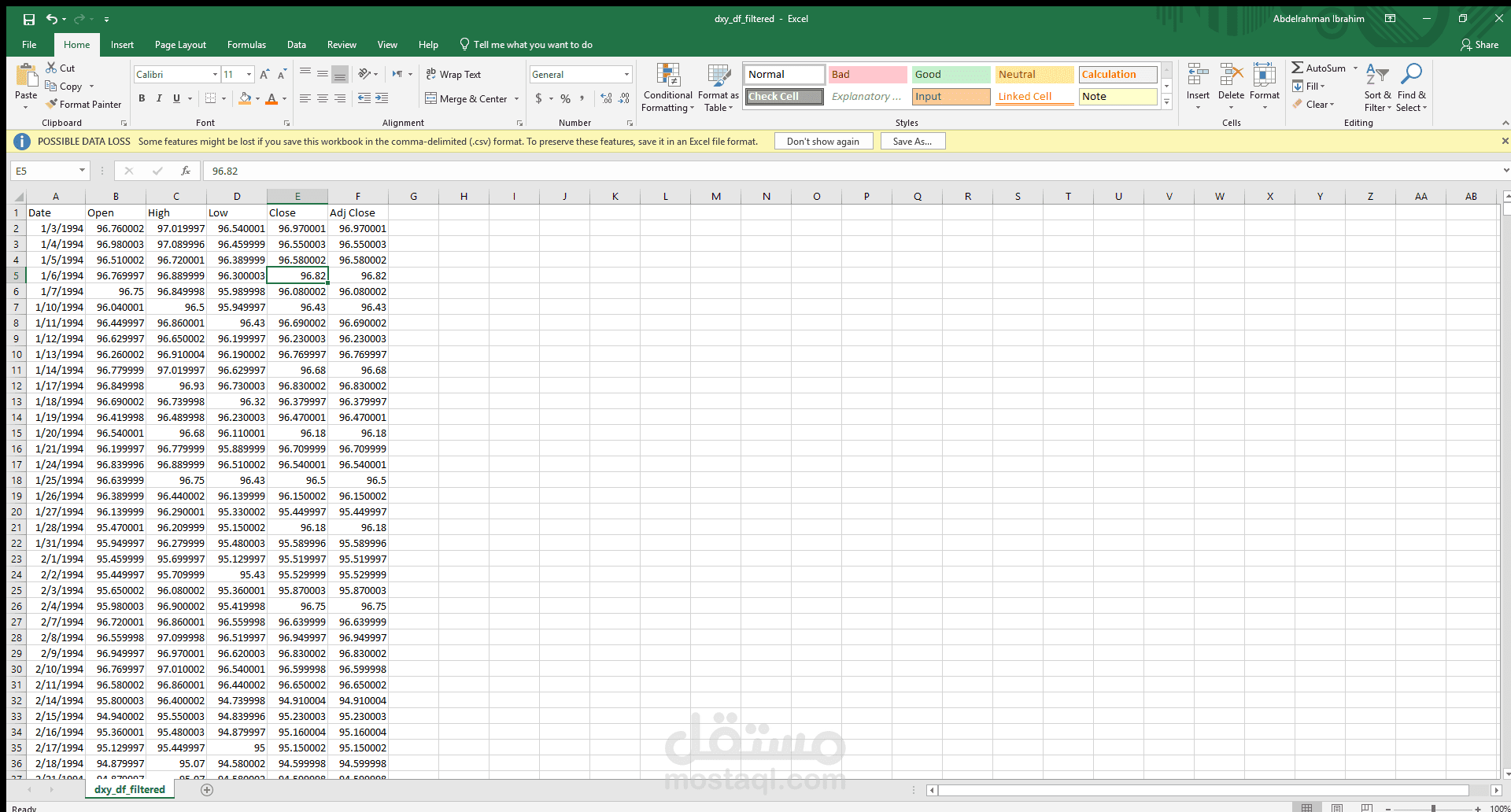Decrease font size with smaller A icon
Viewport: 1511px width, 812px height.
click(x=282, y=75)
